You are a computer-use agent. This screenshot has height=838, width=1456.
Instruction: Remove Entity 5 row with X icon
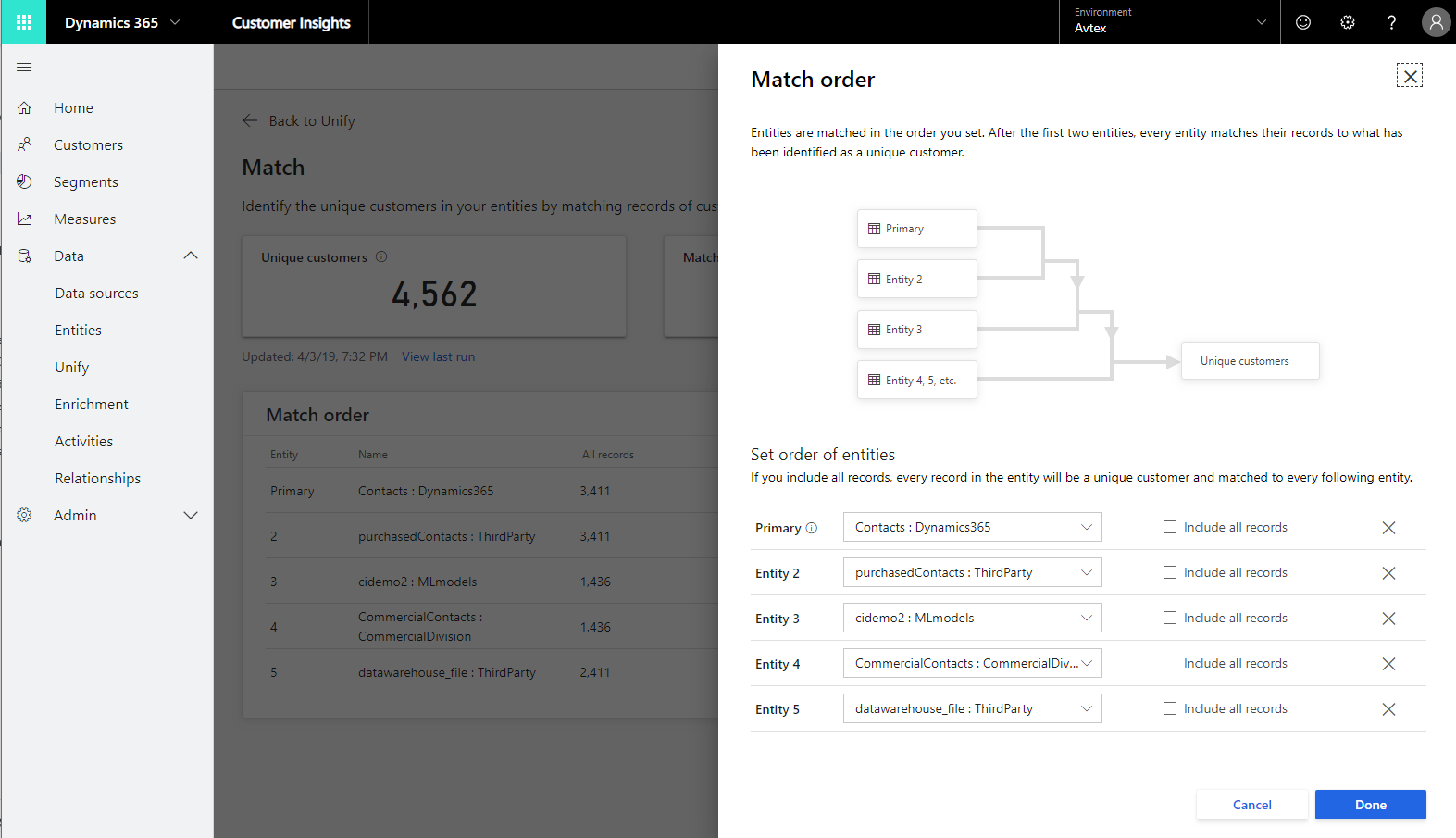pos(1388,709)
